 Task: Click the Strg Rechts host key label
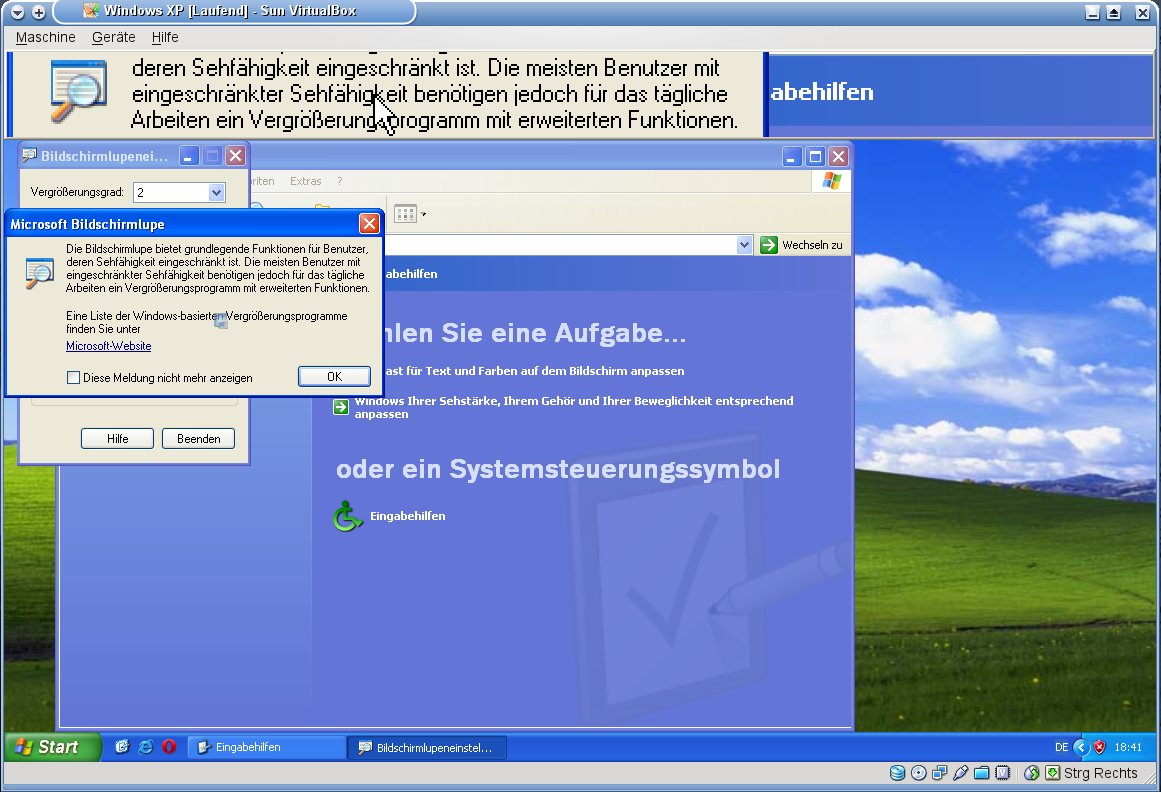point(1100,773)
